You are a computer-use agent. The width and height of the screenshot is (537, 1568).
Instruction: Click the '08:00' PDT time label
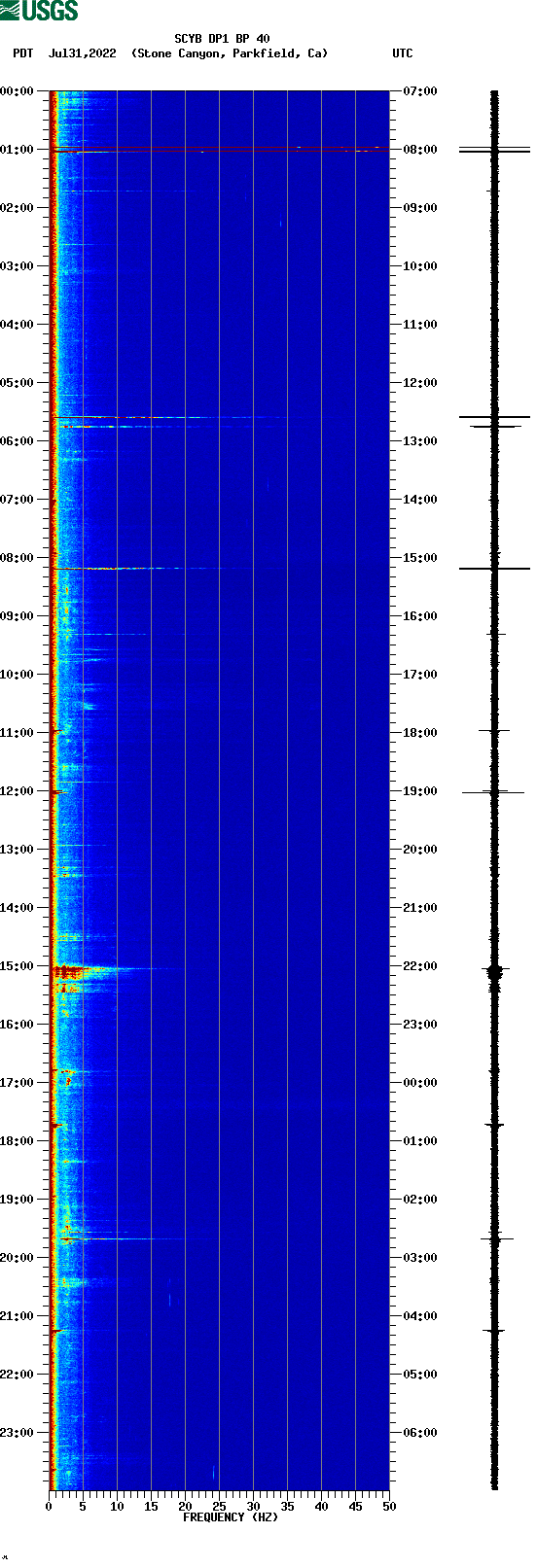point(18,558)
